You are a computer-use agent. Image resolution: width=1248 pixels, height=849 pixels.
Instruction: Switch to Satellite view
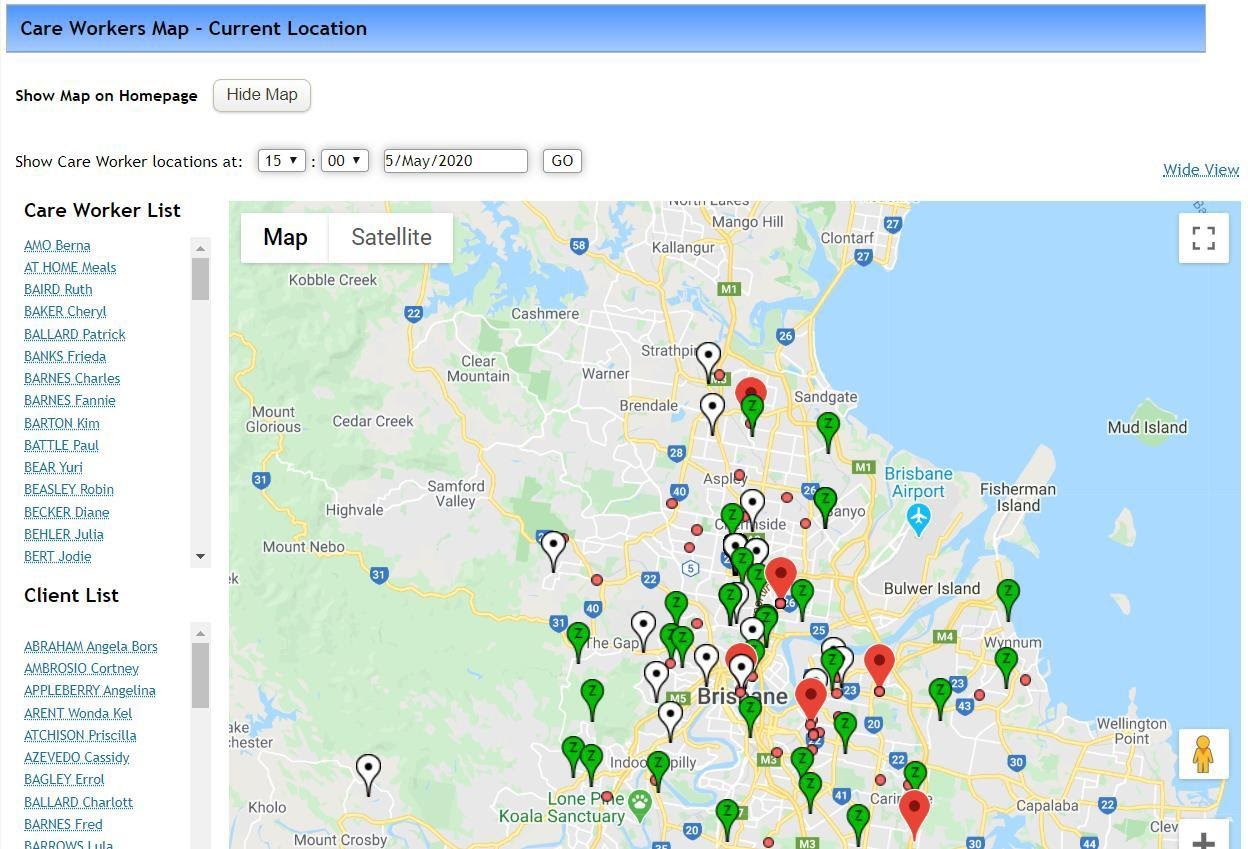pos(390,237)
